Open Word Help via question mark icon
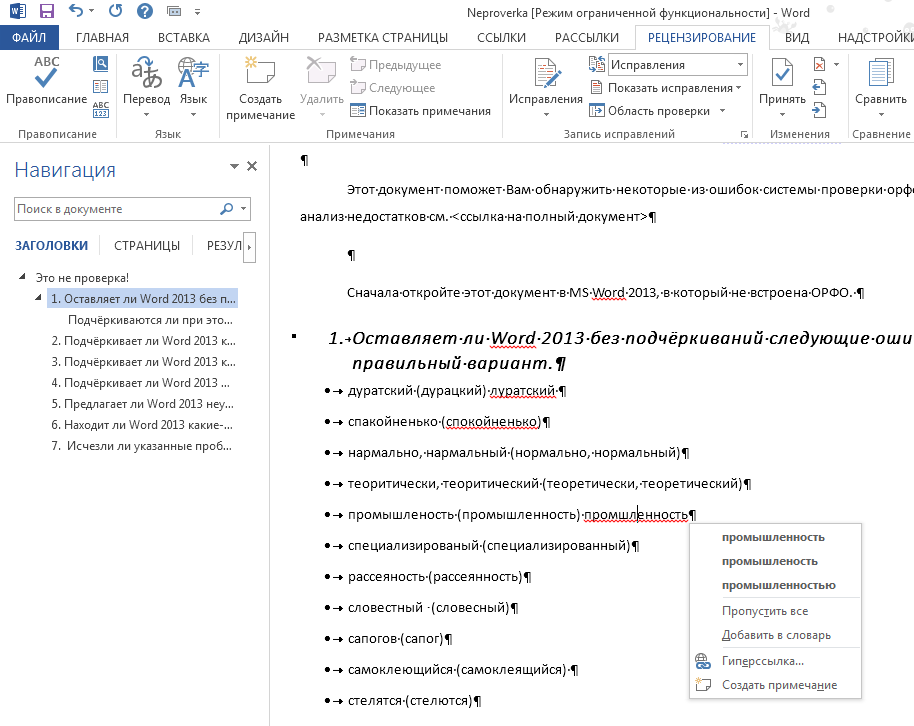The width and height of the screenshot is (914, 726). (x=145, y=10)
